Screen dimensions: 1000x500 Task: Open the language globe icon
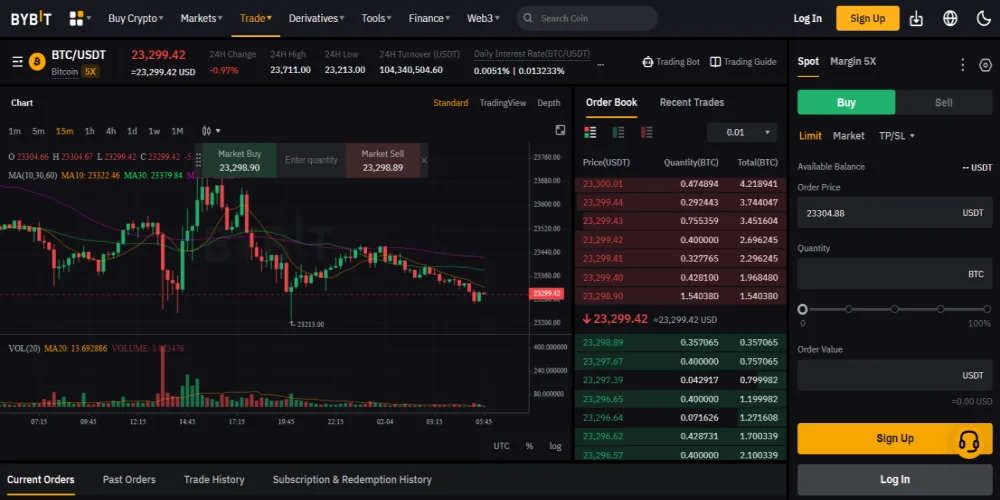(950, 18)
